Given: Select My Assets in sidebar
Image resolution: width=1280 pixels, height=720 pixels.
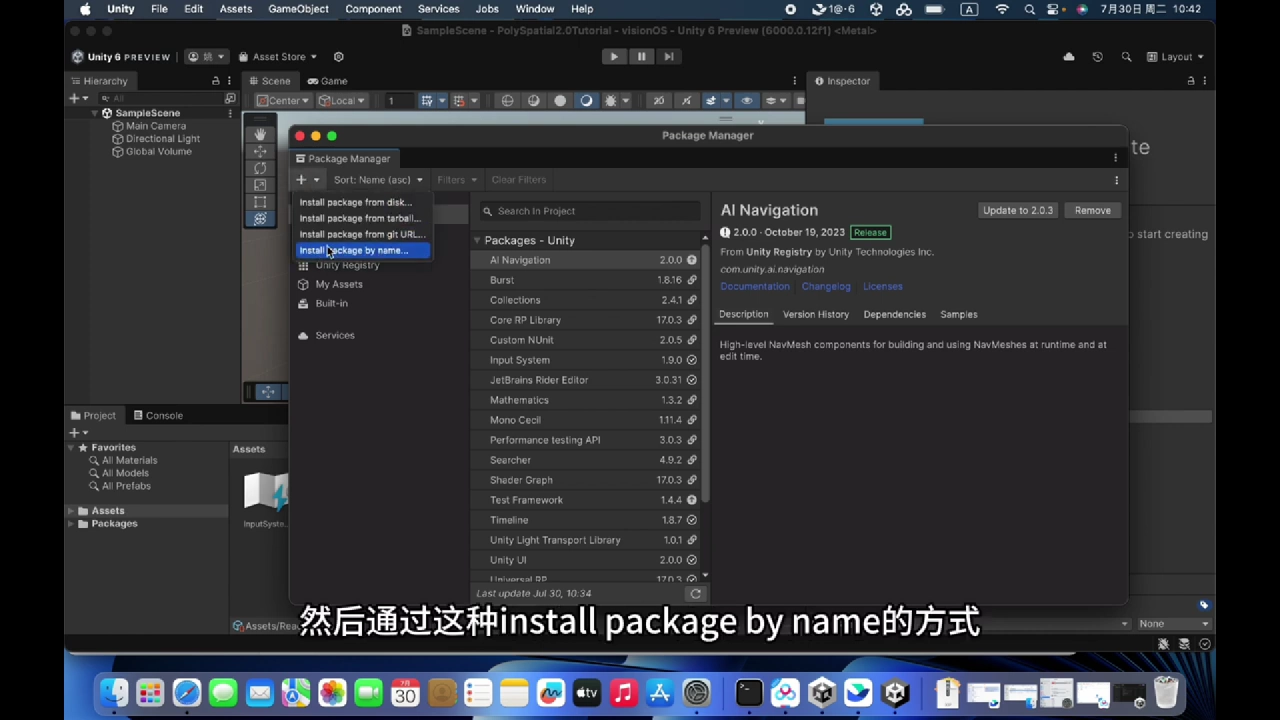Looking at the screenshot, I should click(339, 284).
